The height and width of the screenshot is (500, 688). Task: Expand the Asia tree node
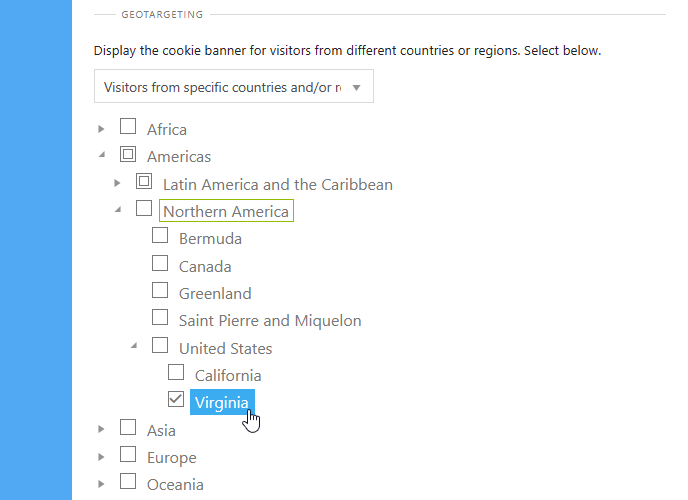[101, 429]
